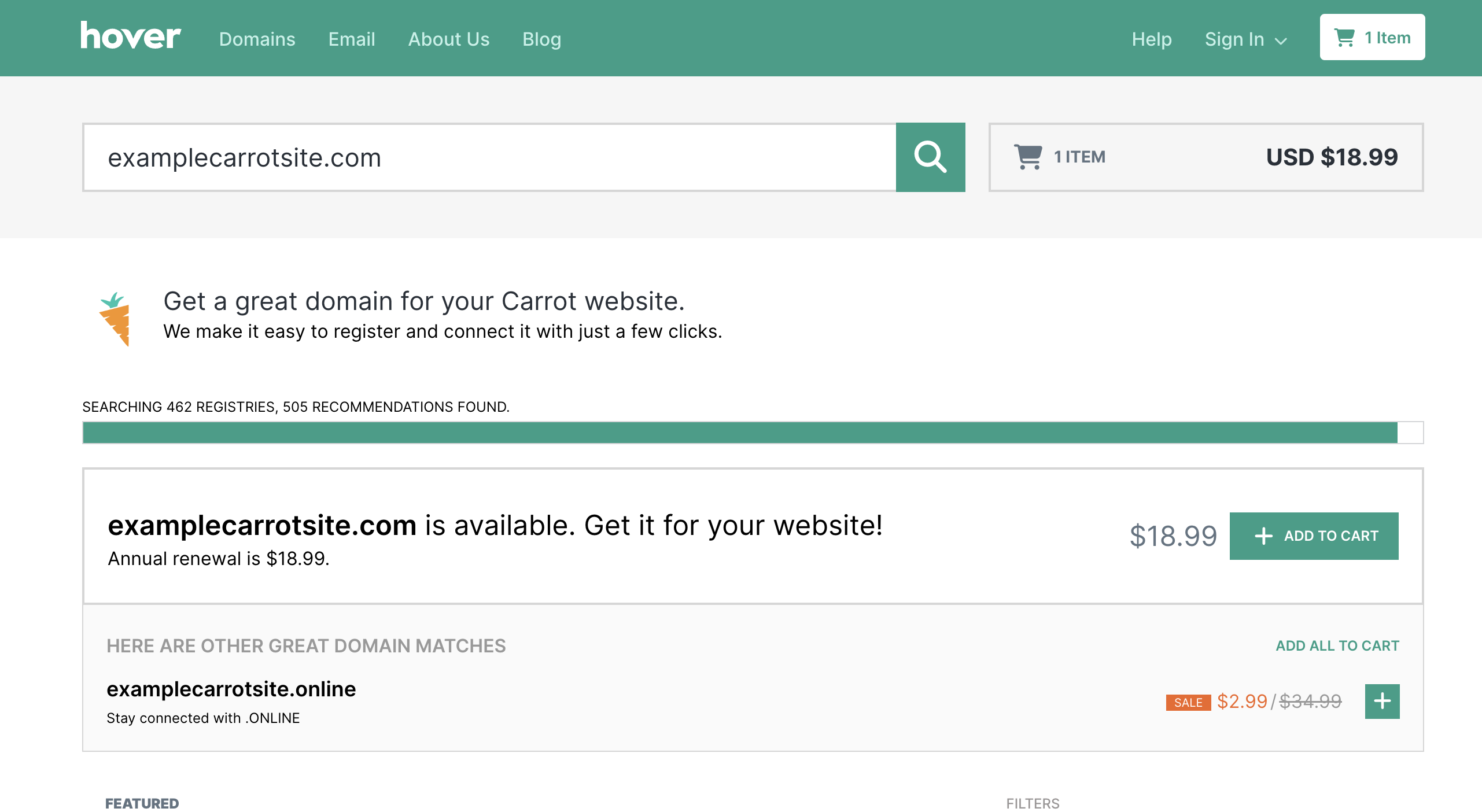Screen dimensions: 1482x812
Task: Expand the Sign In dropdown
Action: (x=1246, y=39)
